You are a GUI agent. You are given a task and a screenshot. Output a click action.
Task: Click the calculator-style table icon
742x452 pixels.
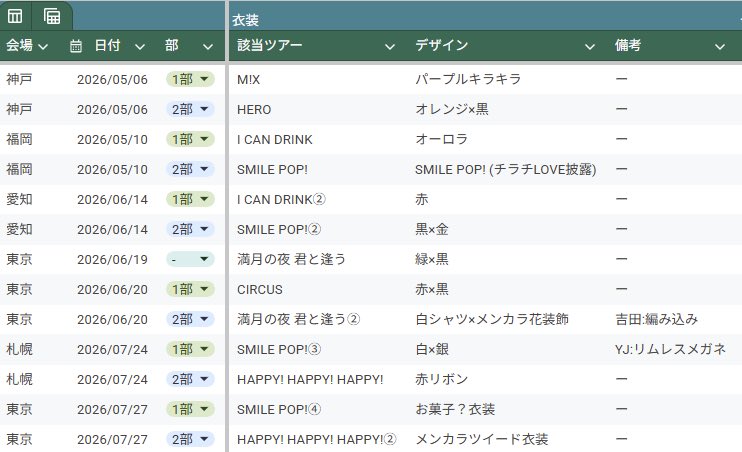(x=52, y=16)
